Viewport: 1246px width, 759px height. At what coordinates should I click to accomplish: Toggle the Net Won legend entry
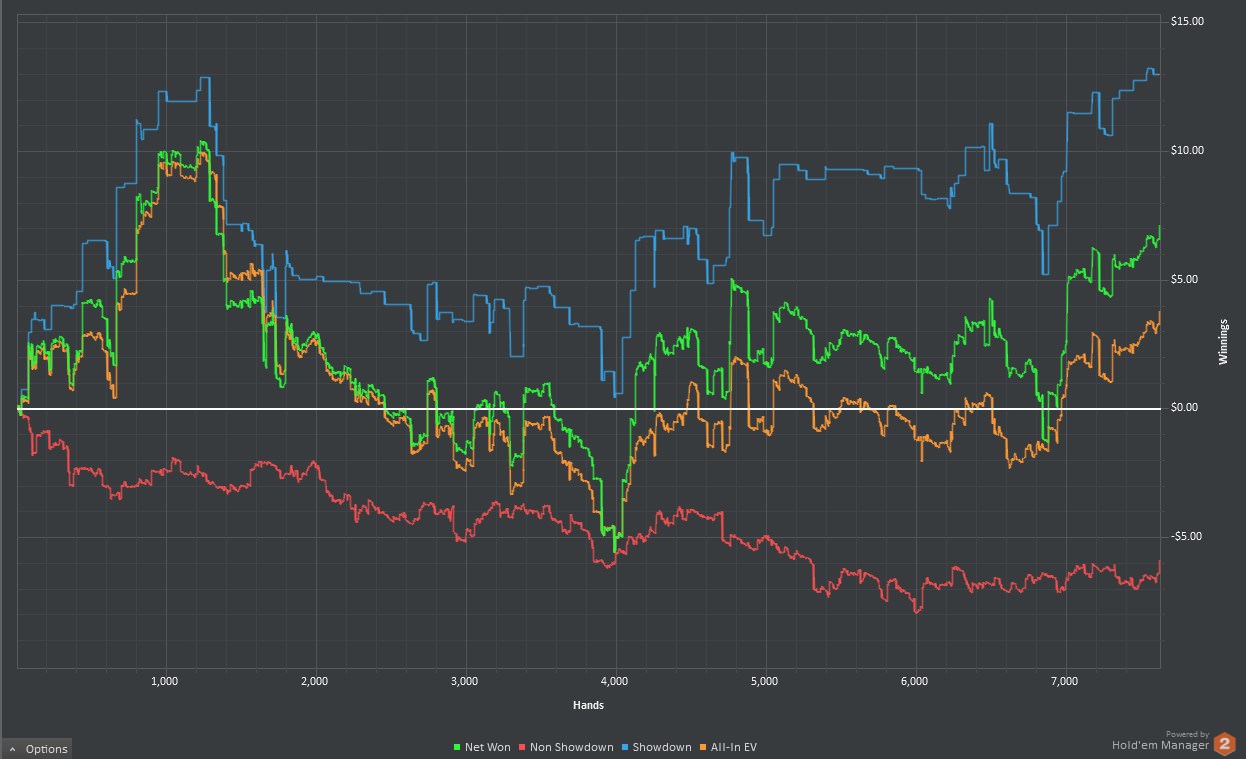(x=481, y=747)
